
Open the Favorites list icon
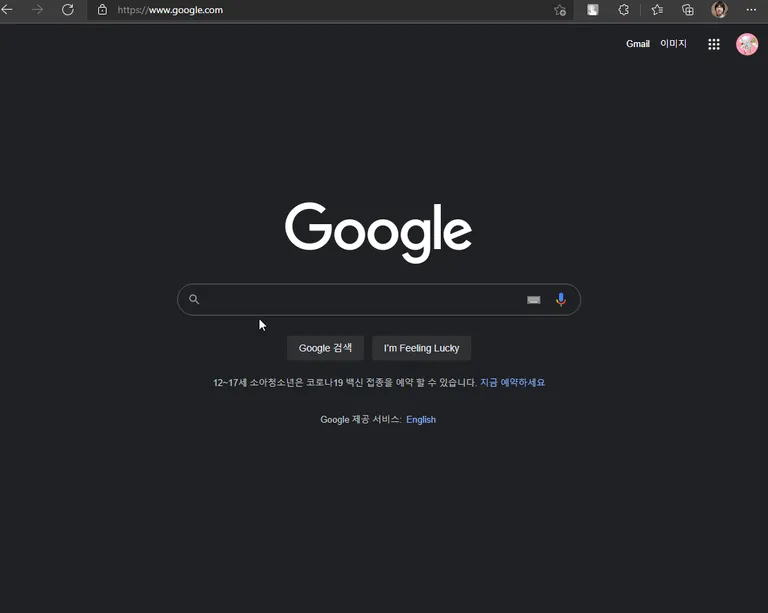pyautogui.click(x=657, y=10)
